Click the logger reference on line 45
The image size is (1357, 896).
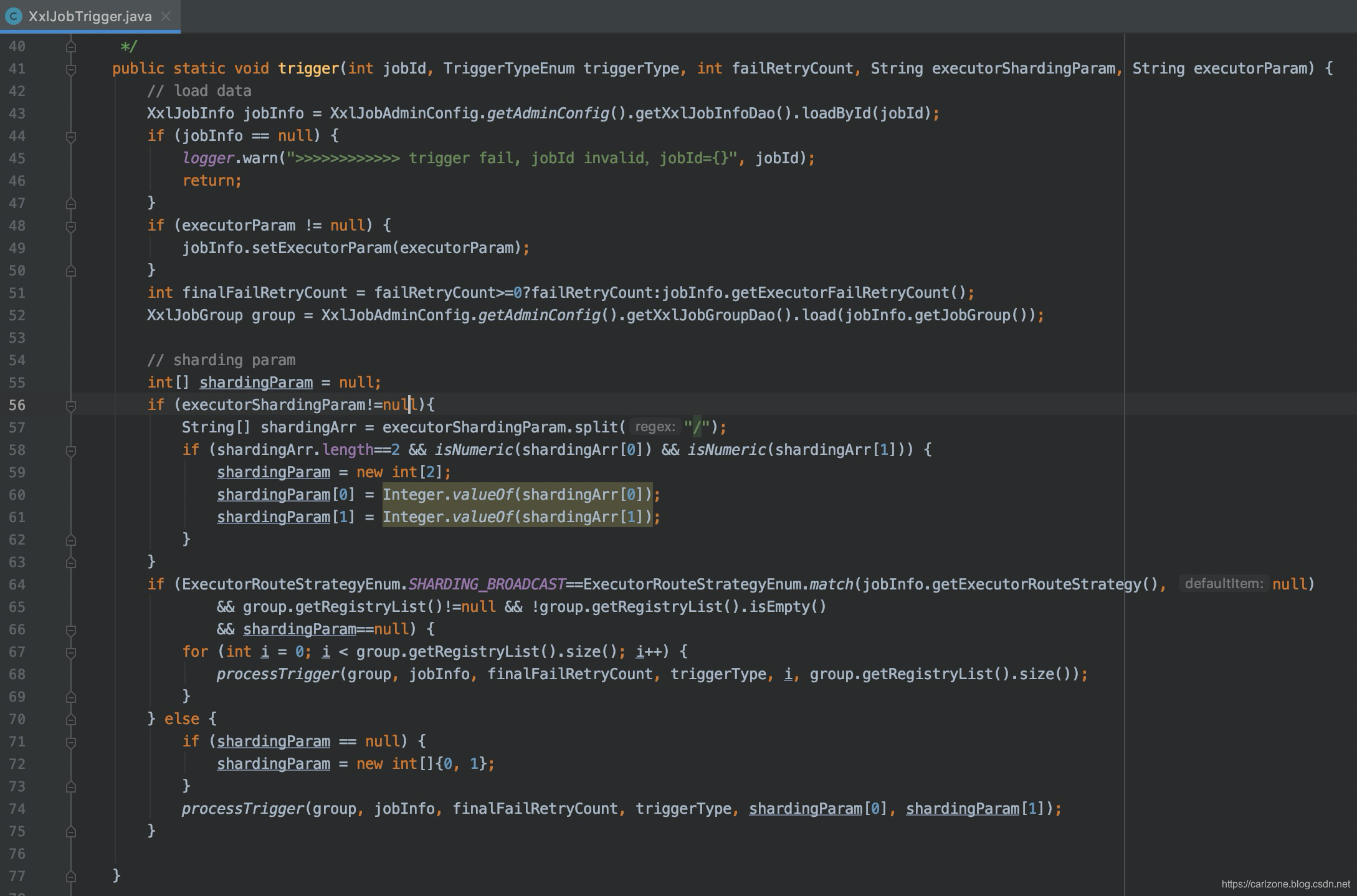tap(208, 158)
